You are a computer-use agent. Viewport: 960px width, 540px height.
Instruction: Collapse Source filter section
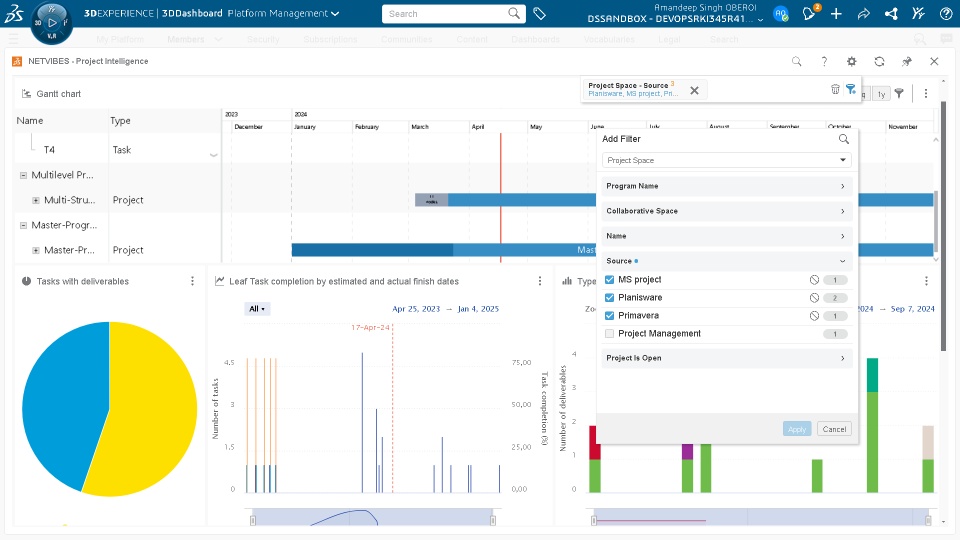click(727, 261)
